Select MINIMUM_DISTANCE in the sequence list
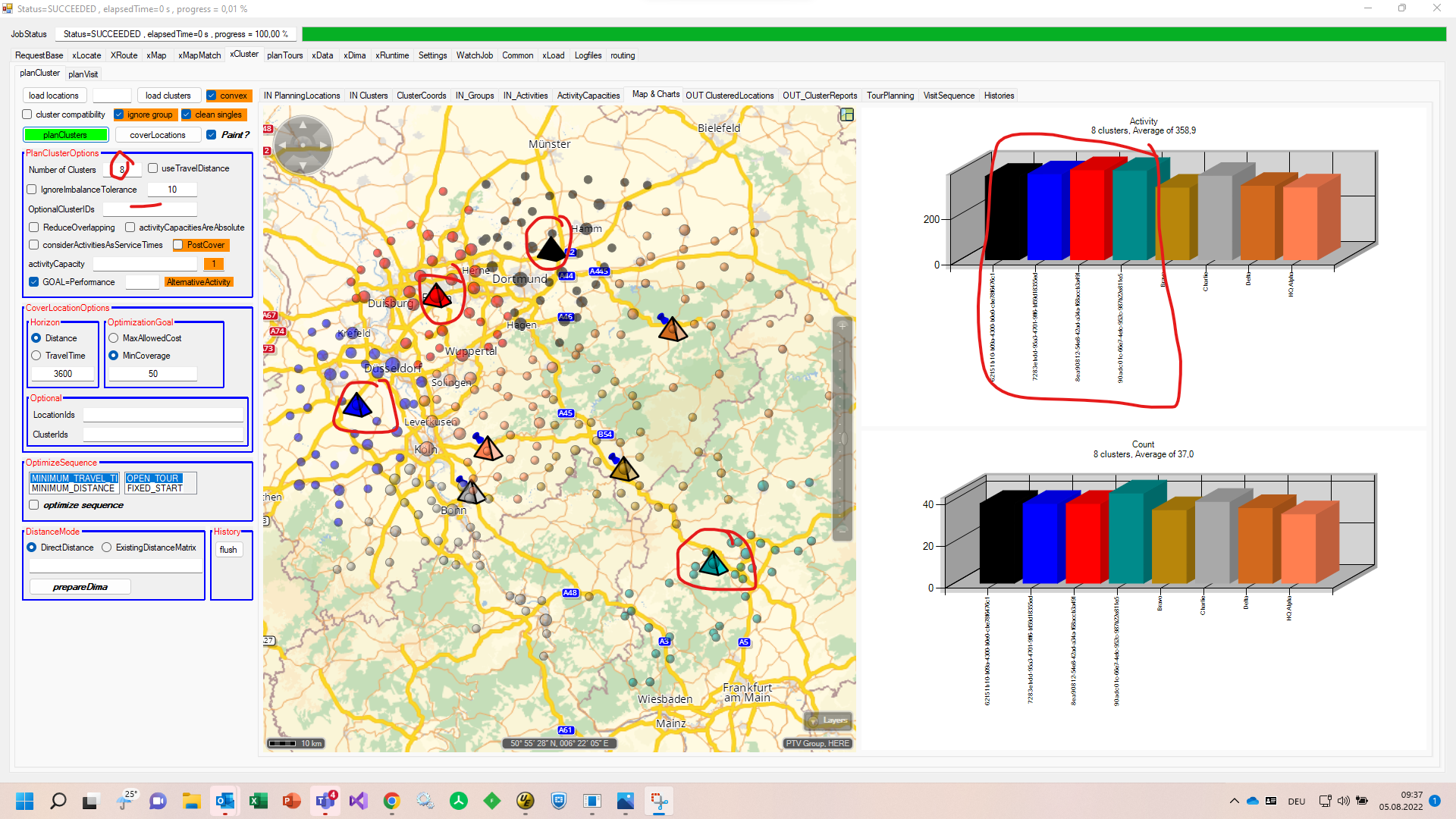The image size is (1456, 819). coord(73,488)
